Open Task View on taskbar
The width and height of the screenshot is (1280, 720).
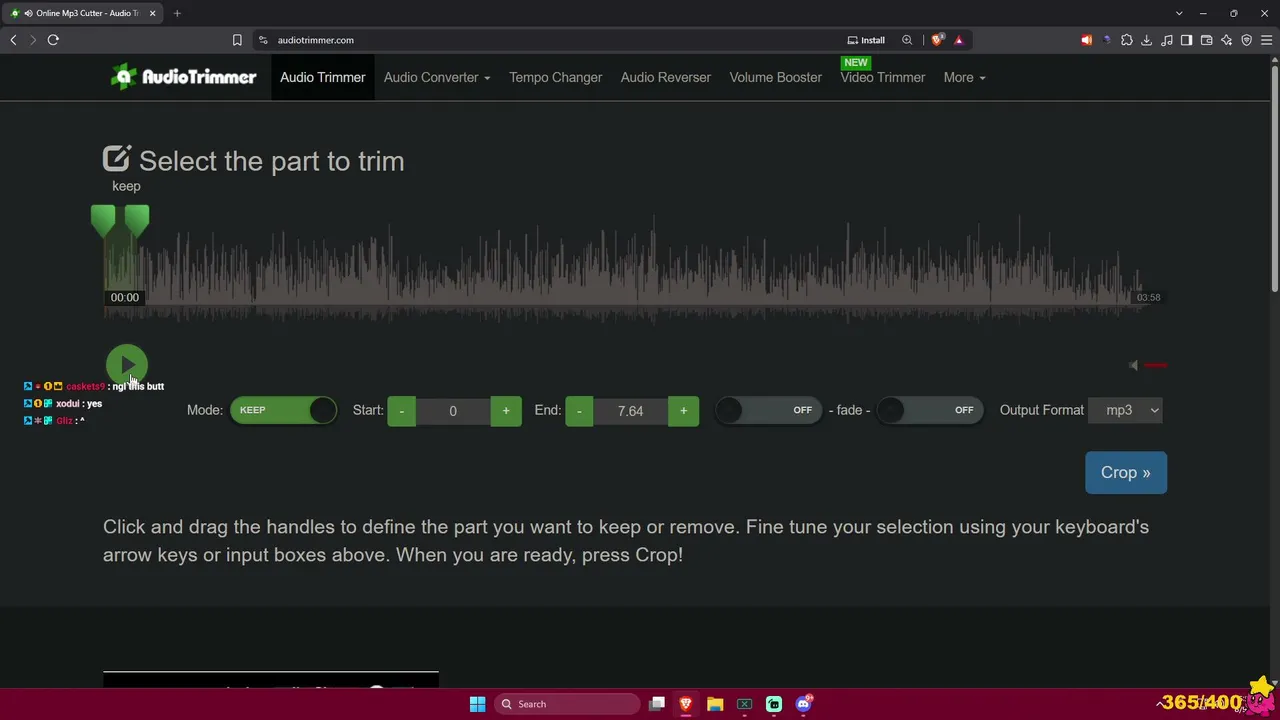pos(657,704)
